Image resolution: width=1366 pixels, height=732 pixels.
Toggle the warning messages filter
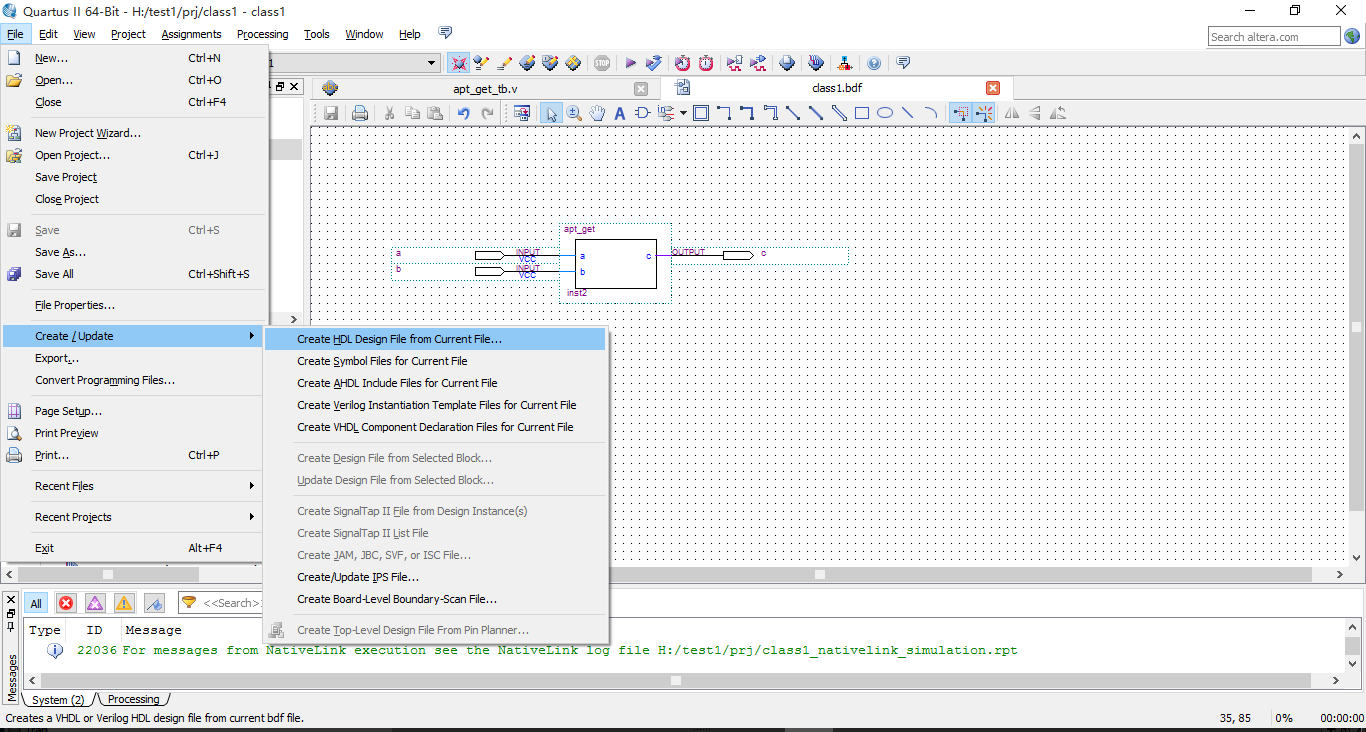[124, 603]
